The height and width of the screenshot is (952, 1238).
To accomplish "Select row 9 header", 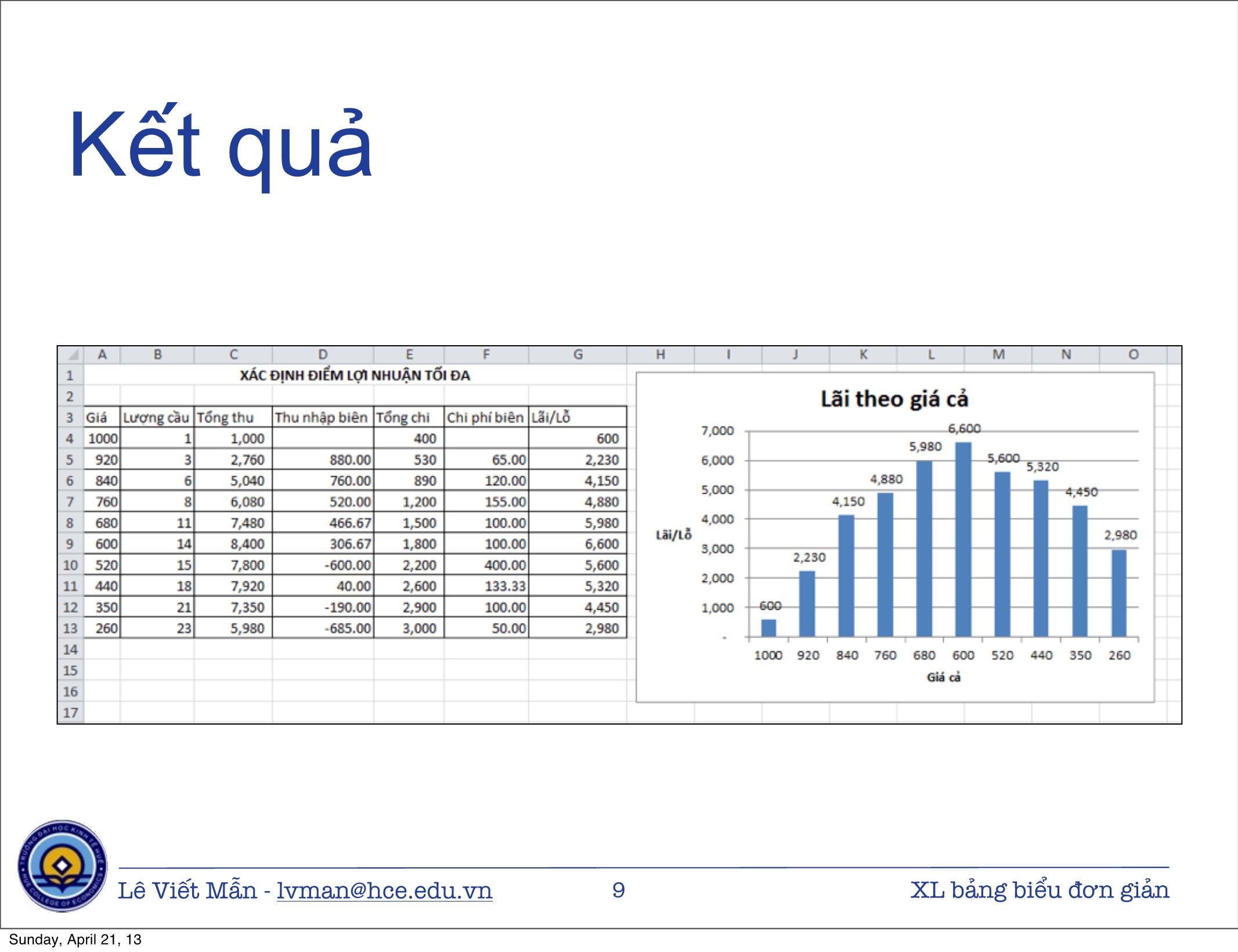I will tap(71, 544).
